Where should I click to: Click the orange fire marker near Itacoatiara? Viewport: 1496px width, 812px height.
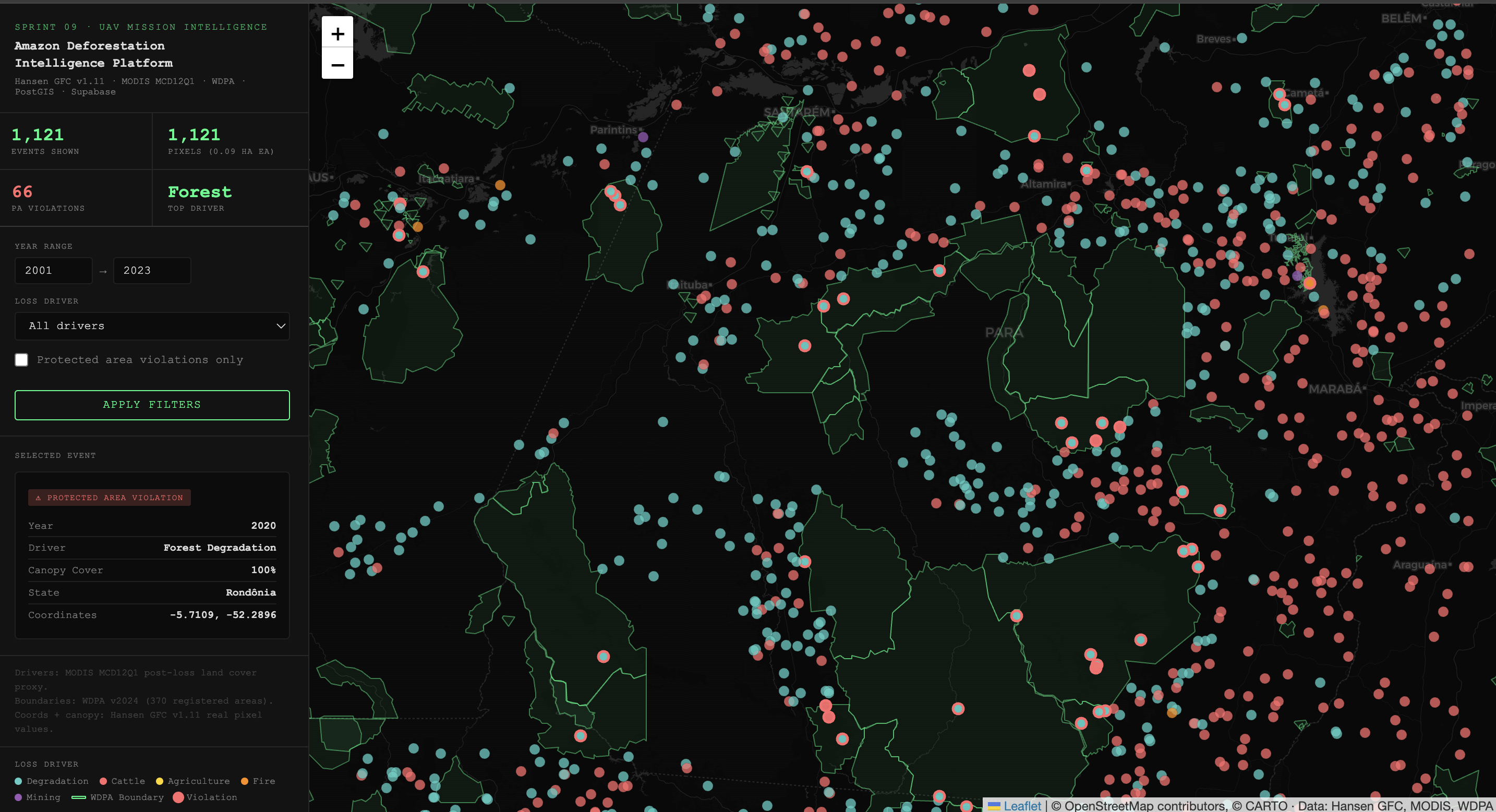500,185
